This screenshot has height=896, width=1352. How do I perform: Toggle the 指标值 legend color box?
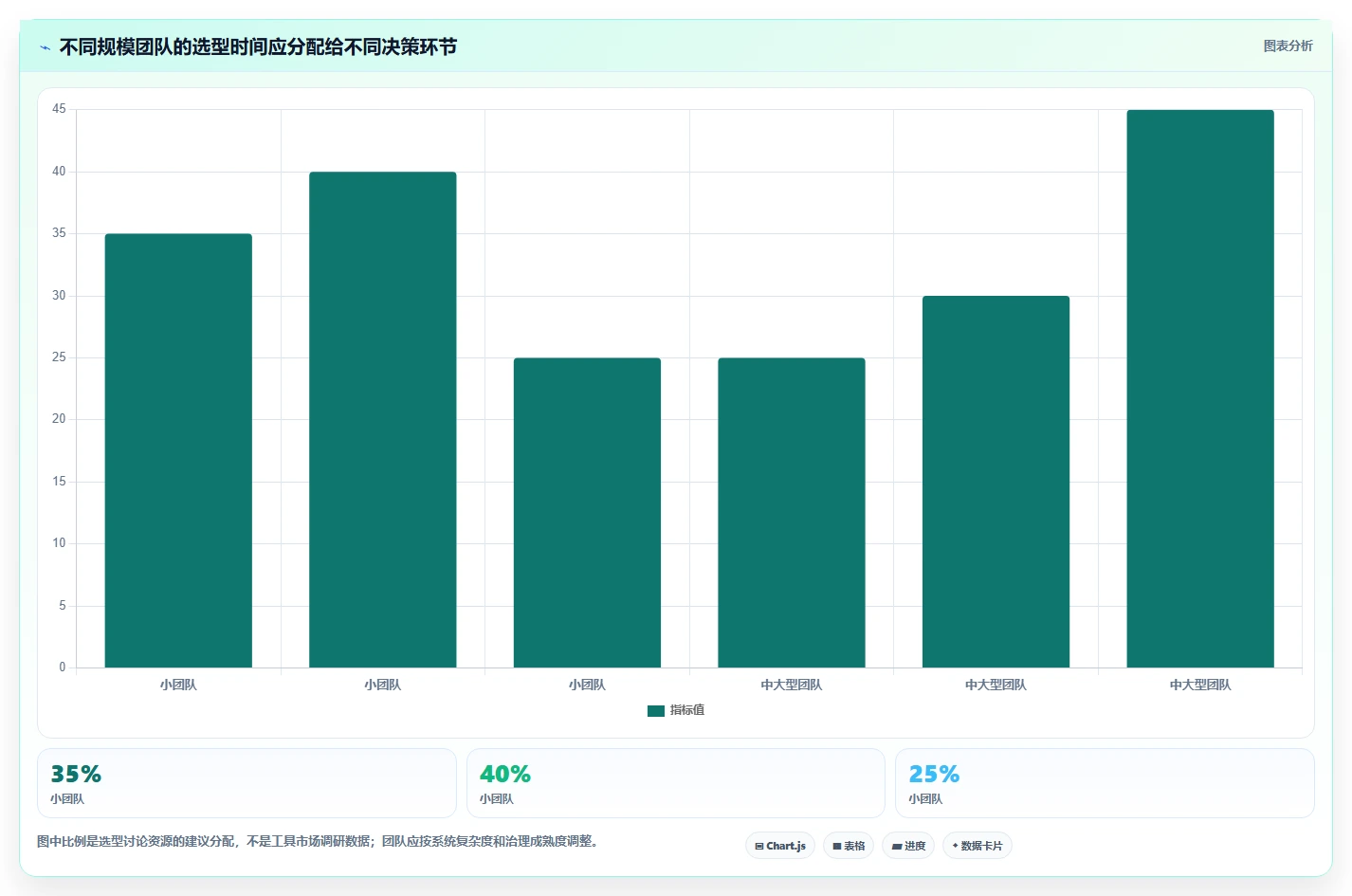point(656,710)
